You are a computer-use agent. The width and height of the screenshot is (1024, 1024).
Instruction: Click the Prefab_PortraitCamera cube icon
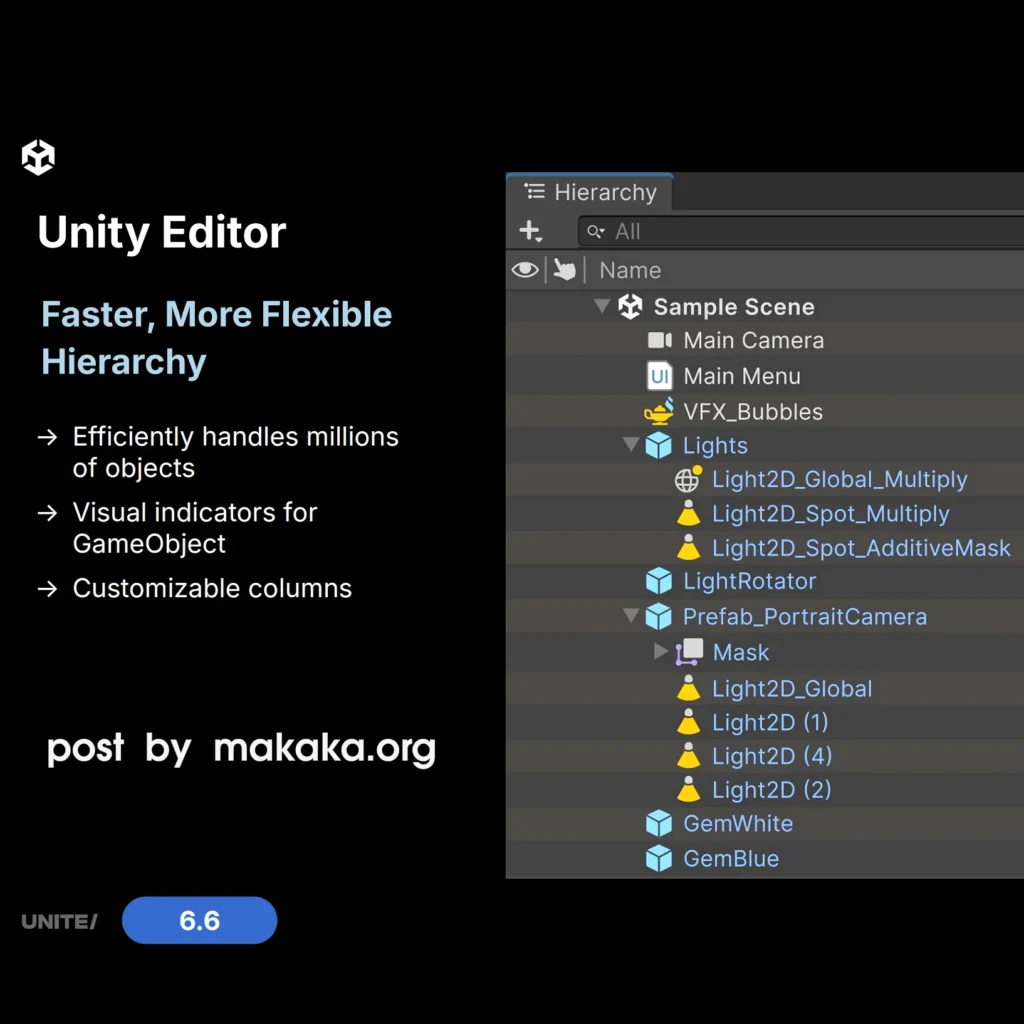(658, 616)
